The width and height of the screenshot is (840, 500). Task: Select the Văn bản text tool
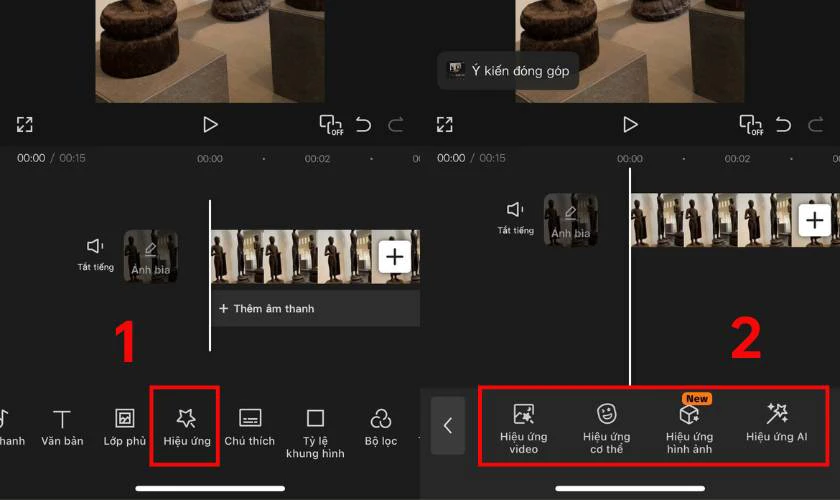pos(62,427)
